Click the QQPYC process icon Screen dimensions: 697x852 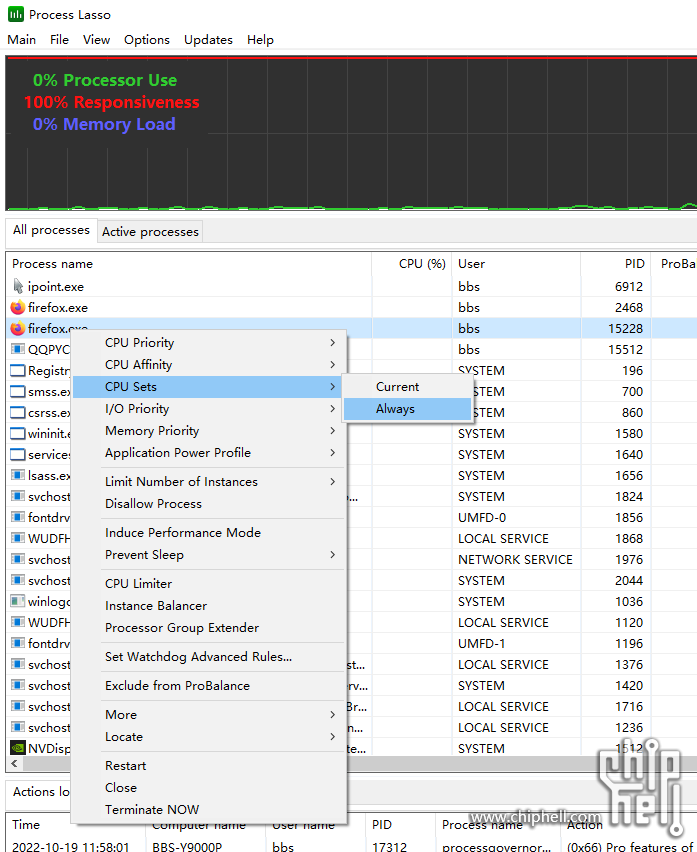point(18,349)
